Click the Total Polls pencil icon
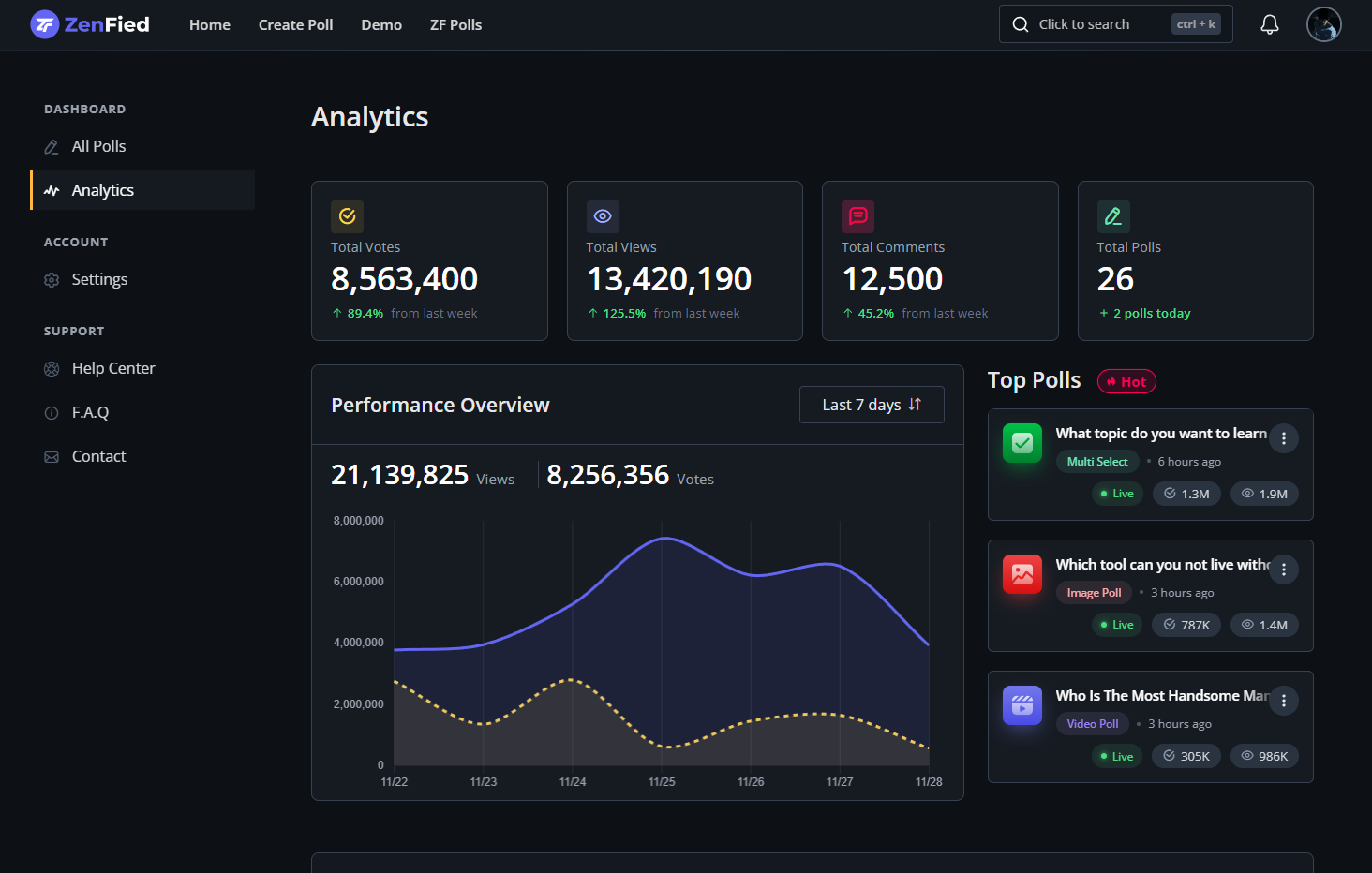The image size is (1372, 873). 1112,215
